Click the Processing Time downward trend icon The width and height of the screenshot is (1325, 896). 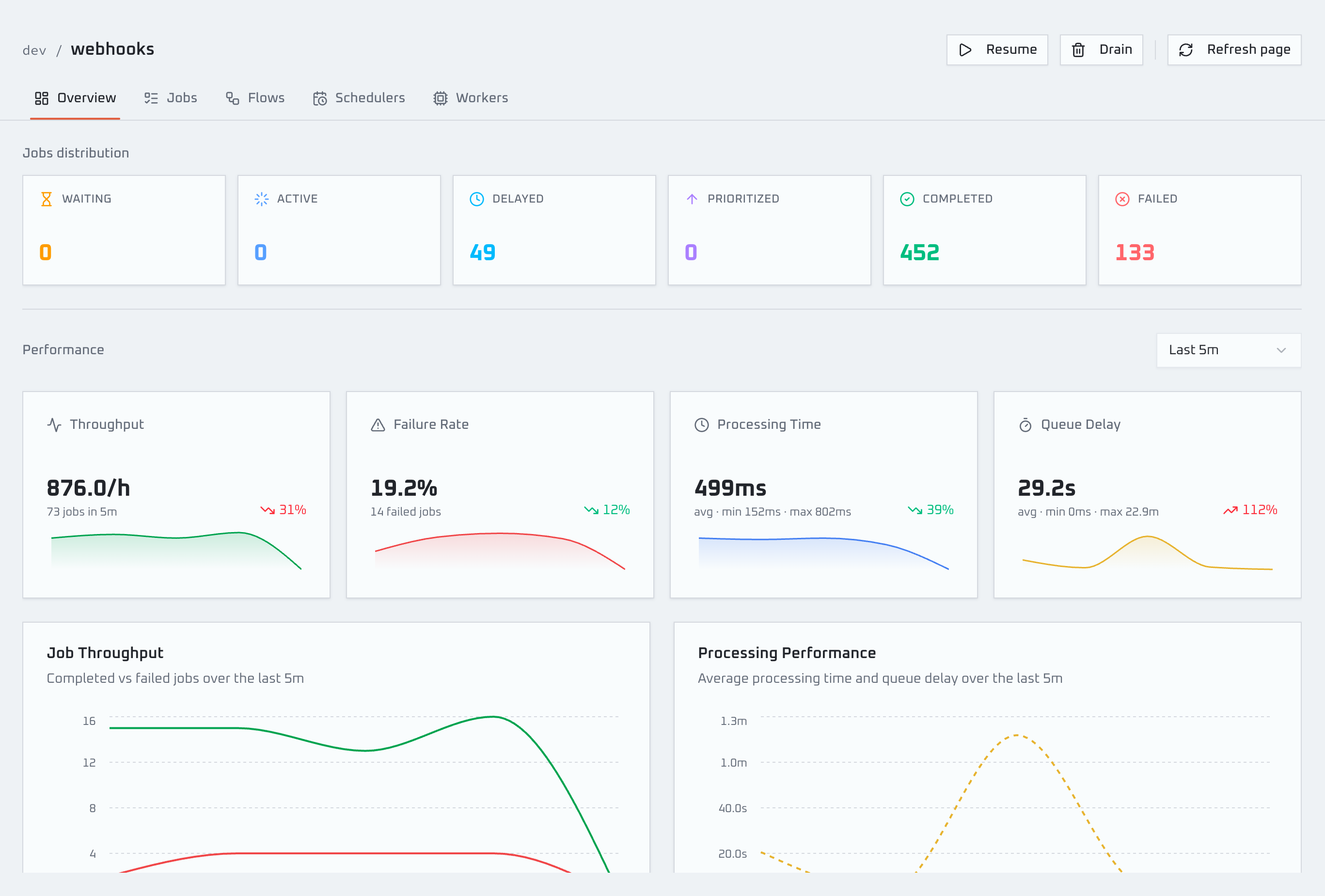pyautogui.click(x=915, y=510)
